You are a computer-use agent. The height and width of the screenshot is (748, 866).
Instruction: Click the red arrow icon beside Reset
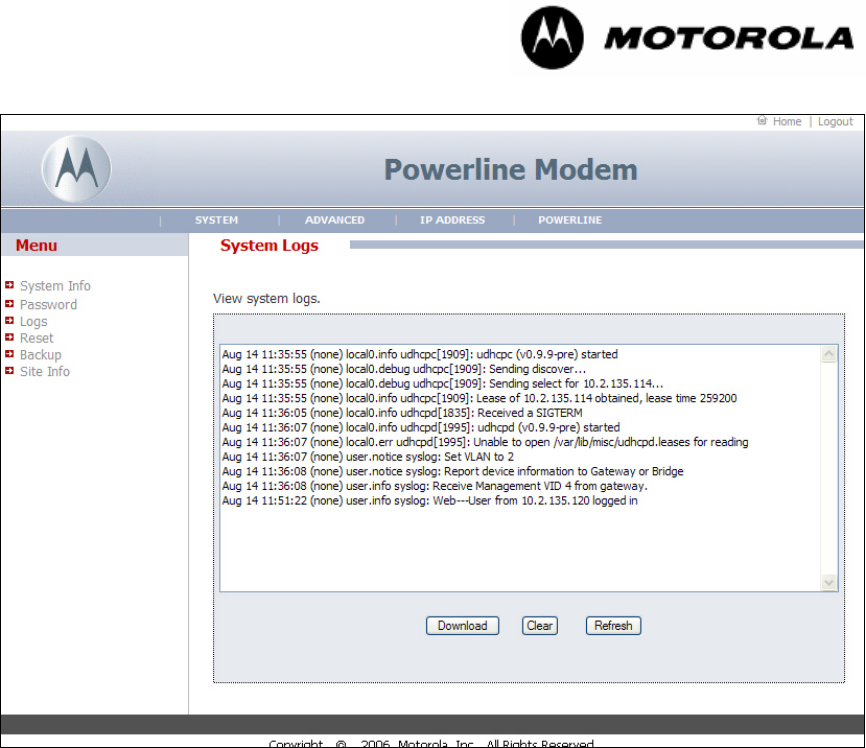point(9,337)
